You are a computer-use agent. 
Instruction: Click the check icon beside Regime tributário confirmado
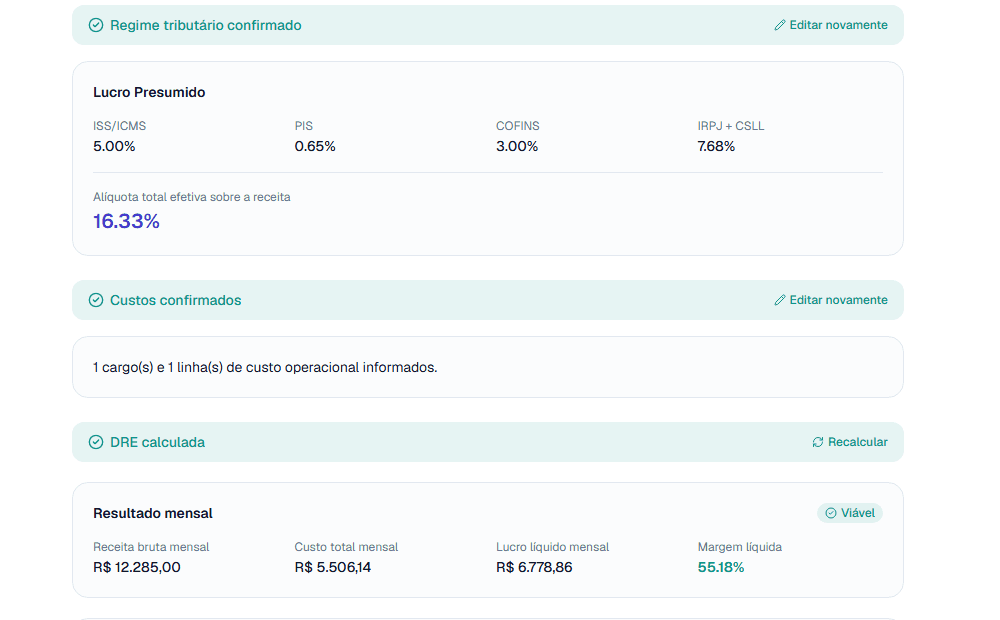click(96, 25)
